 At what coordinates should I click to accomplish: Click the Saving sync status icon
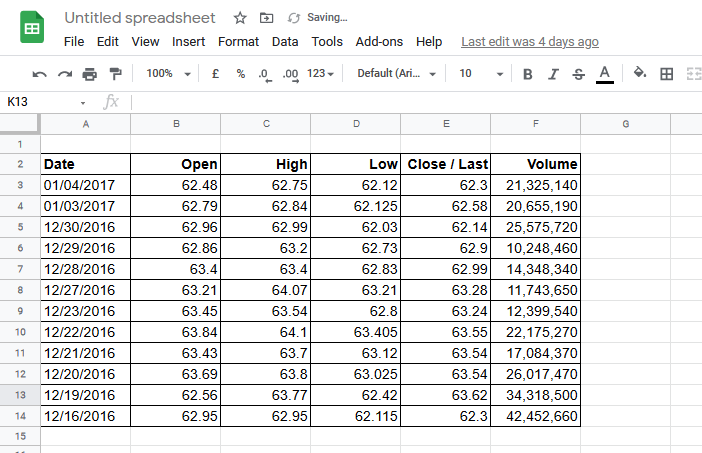[x=293, y=18]
